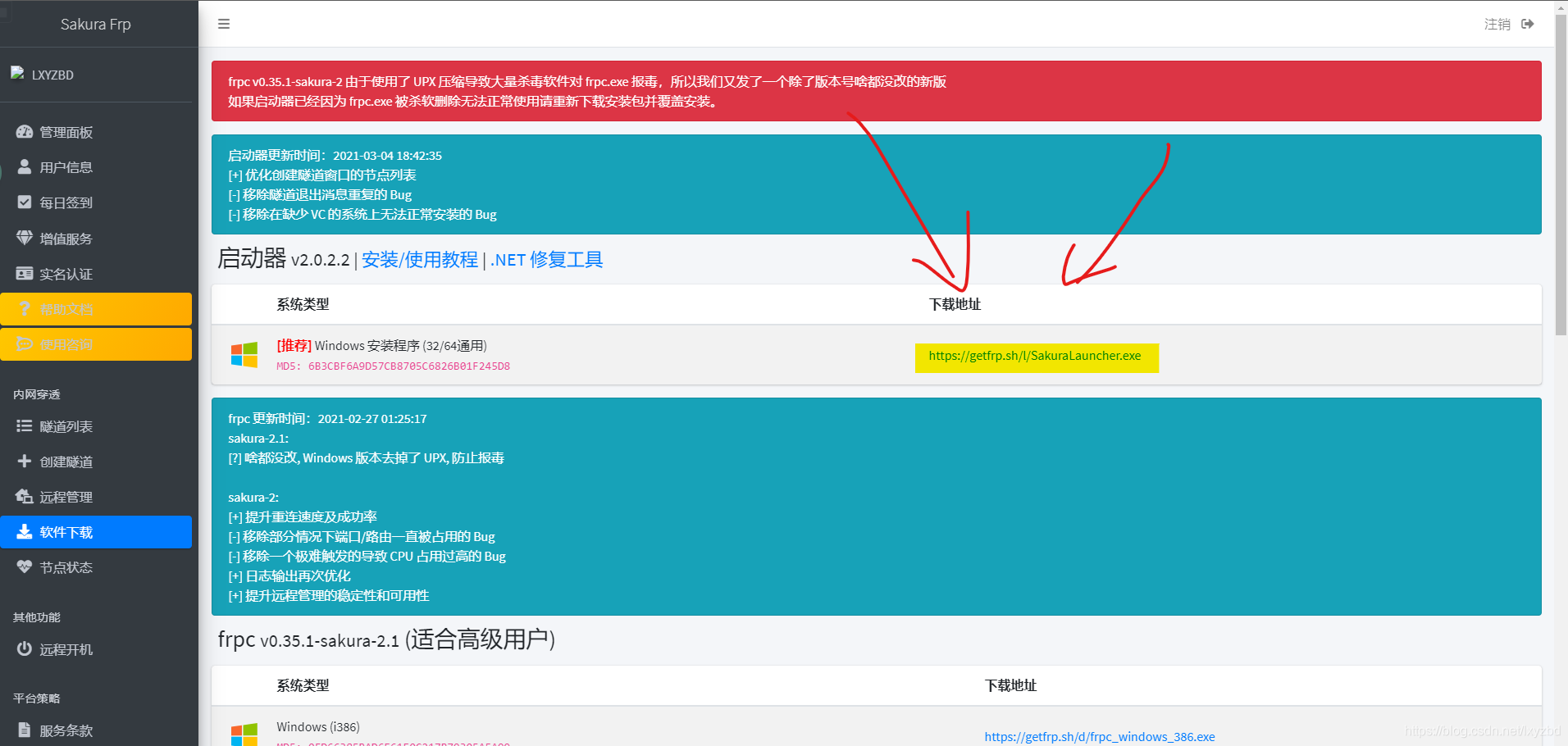The height and width of the screenshot is (746, 1568).
Task: Click the hamburger sidebar toggle icon
Action: [x=223, y=24]
